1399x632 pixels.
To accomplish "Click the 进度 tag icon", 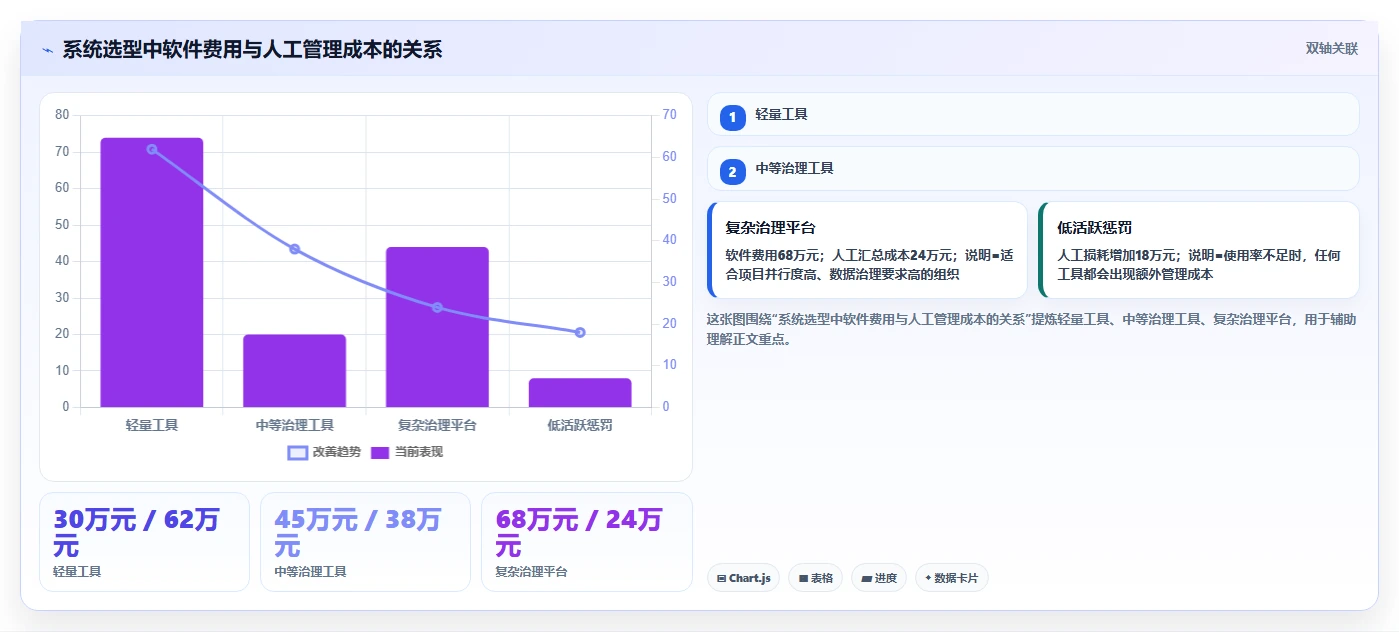I will (x=866, y=579).
